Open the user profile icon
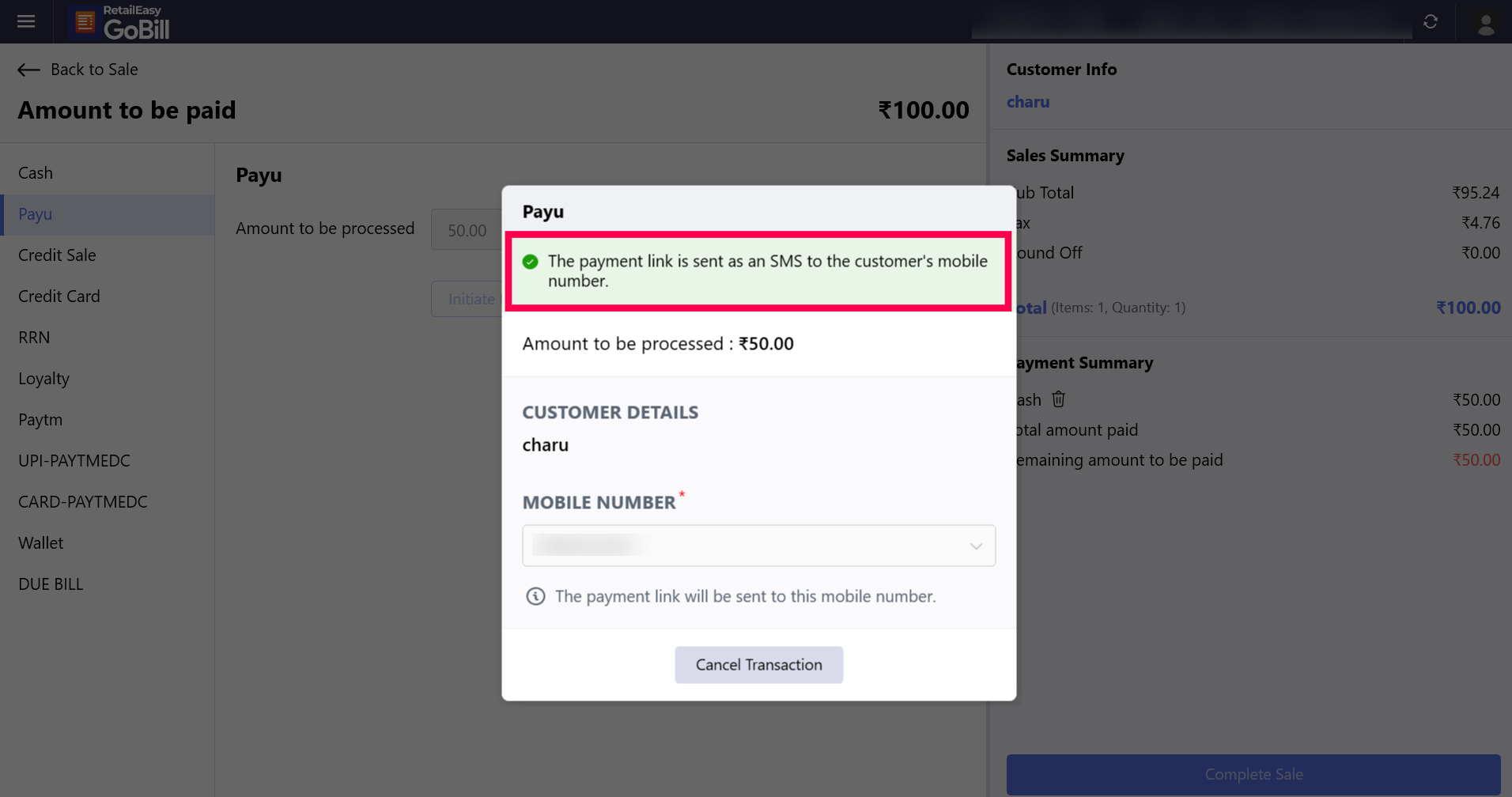 pyautogui.click(x=1486, y=24)
